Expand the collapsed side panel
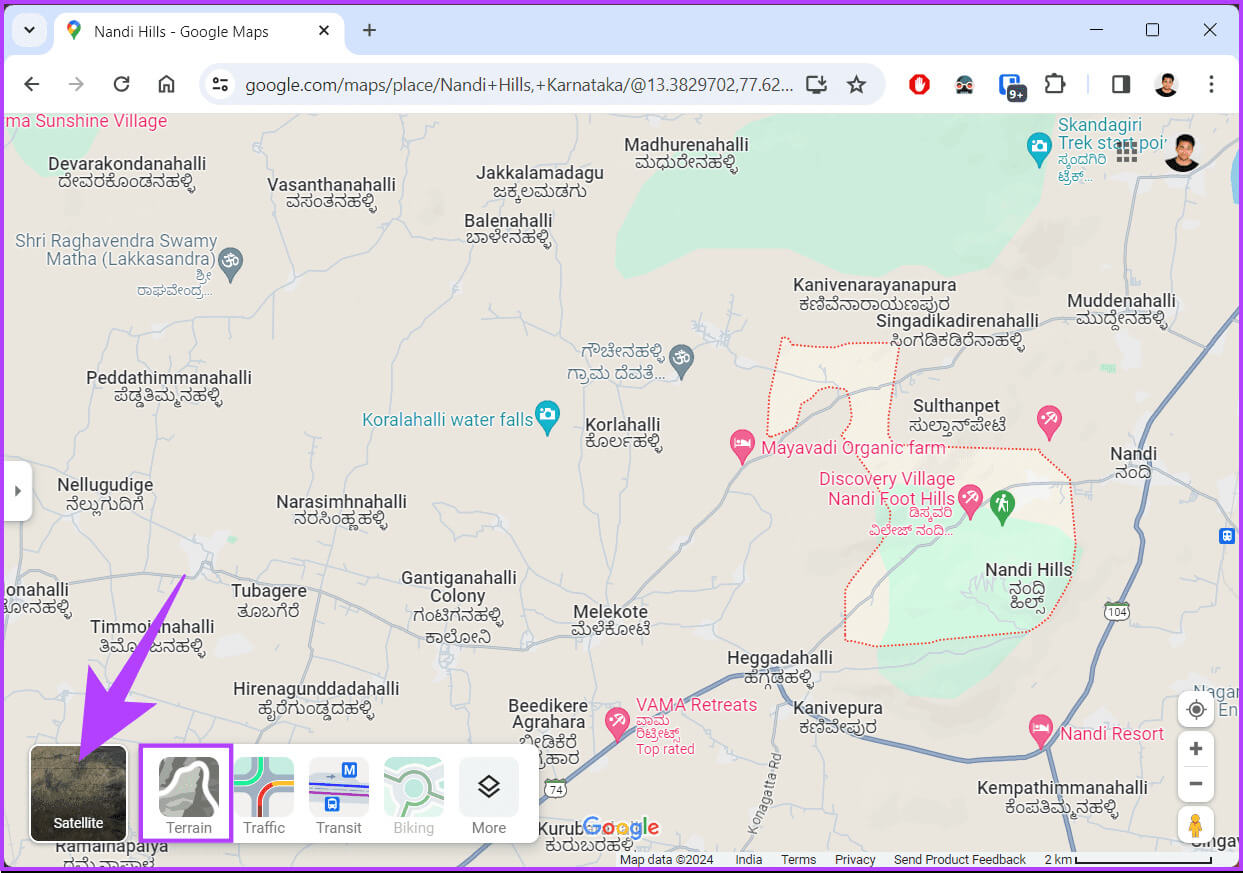The height and width of the screenshot is (873, 1243). (x=17, y=491)
